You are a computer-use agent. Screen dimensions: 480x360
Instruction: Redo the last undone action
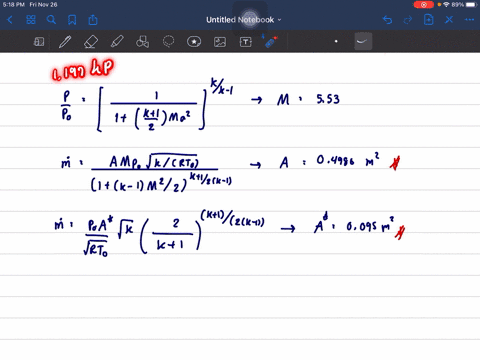(408, 20)
